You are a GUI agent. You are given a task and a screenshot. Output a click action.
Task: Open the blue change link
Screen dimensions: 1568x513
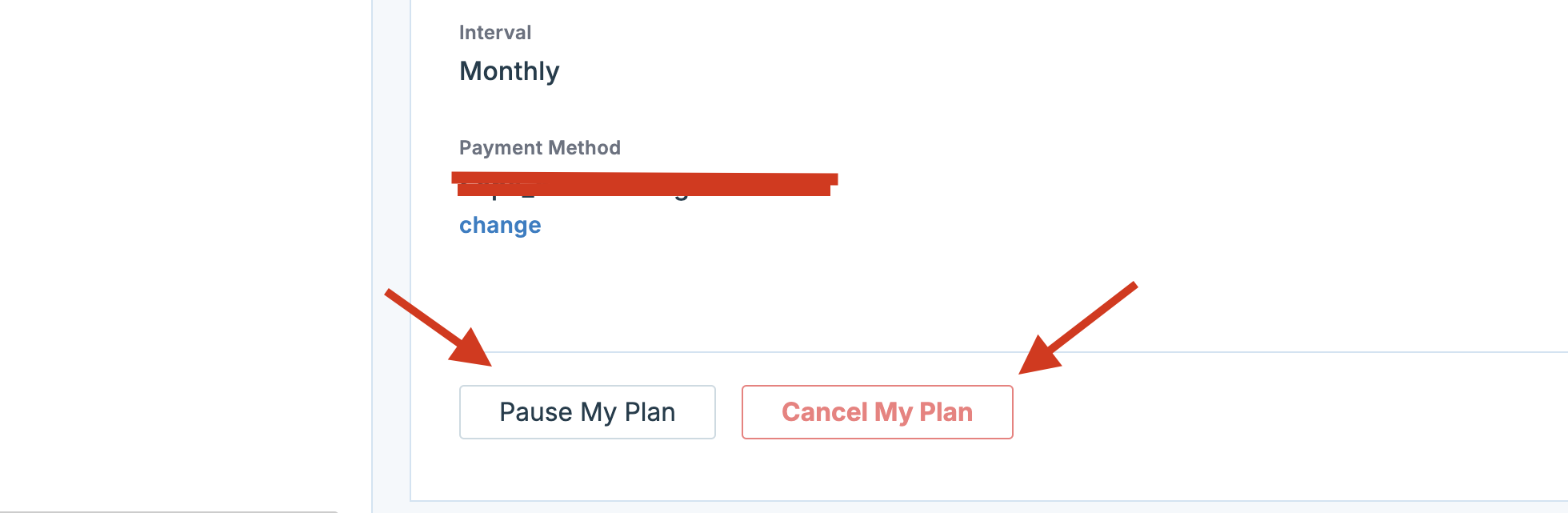500,226
